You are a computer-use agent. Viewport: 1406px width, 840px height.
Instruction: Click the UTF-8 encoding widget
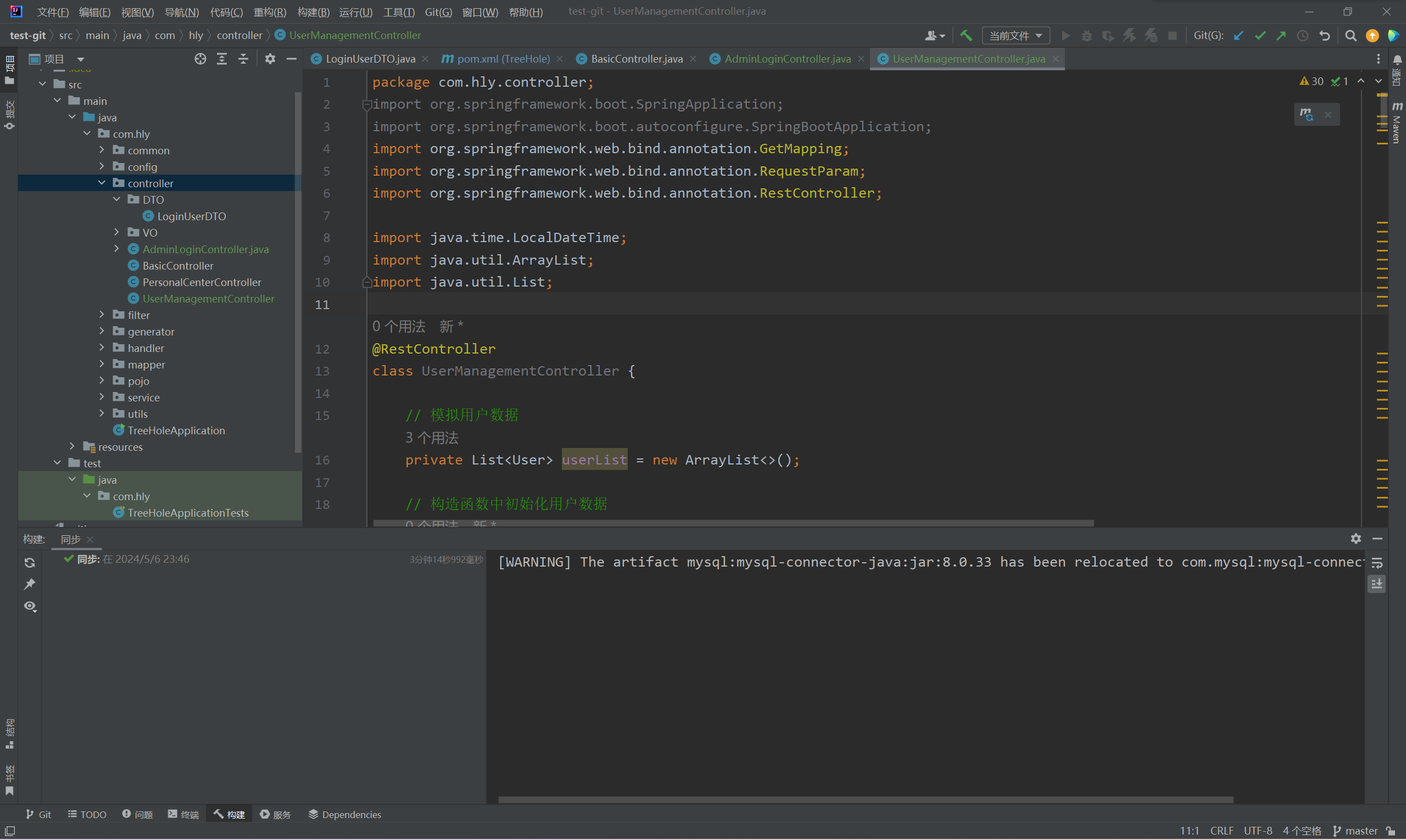coord(1258,830)
